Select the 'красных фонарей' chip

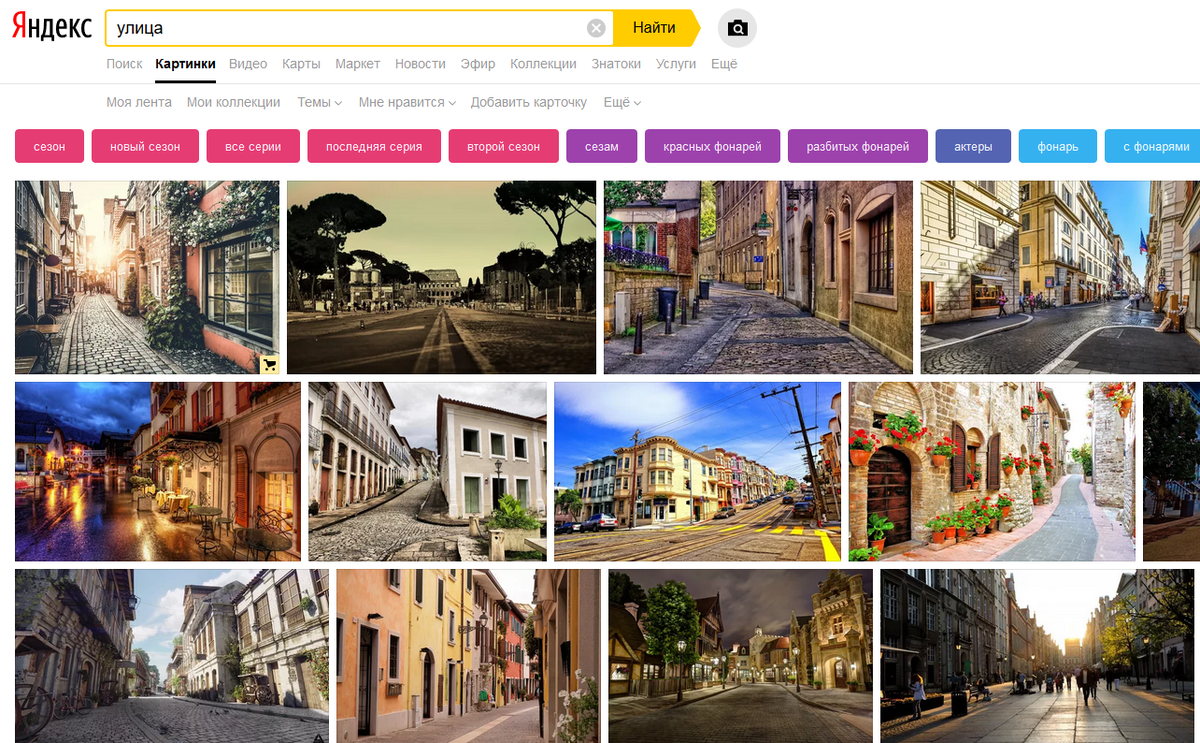[x=712, y=146]
